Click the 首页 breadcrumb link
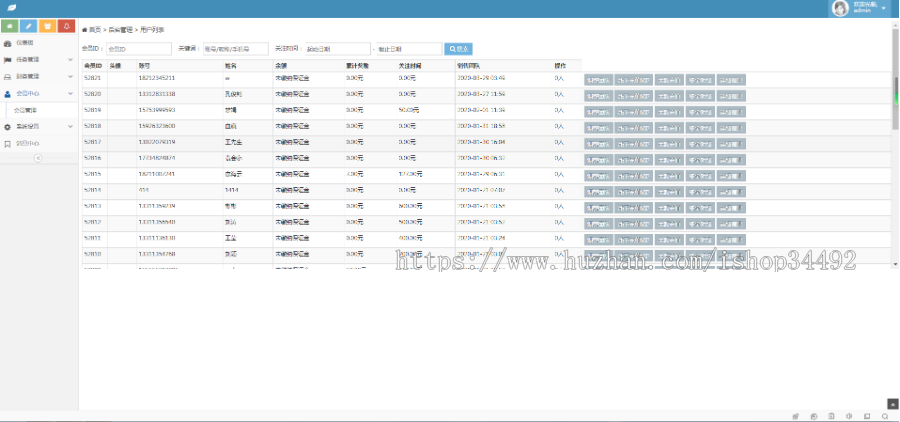This screenshot has width=900, height=422. tap(93, 30)
